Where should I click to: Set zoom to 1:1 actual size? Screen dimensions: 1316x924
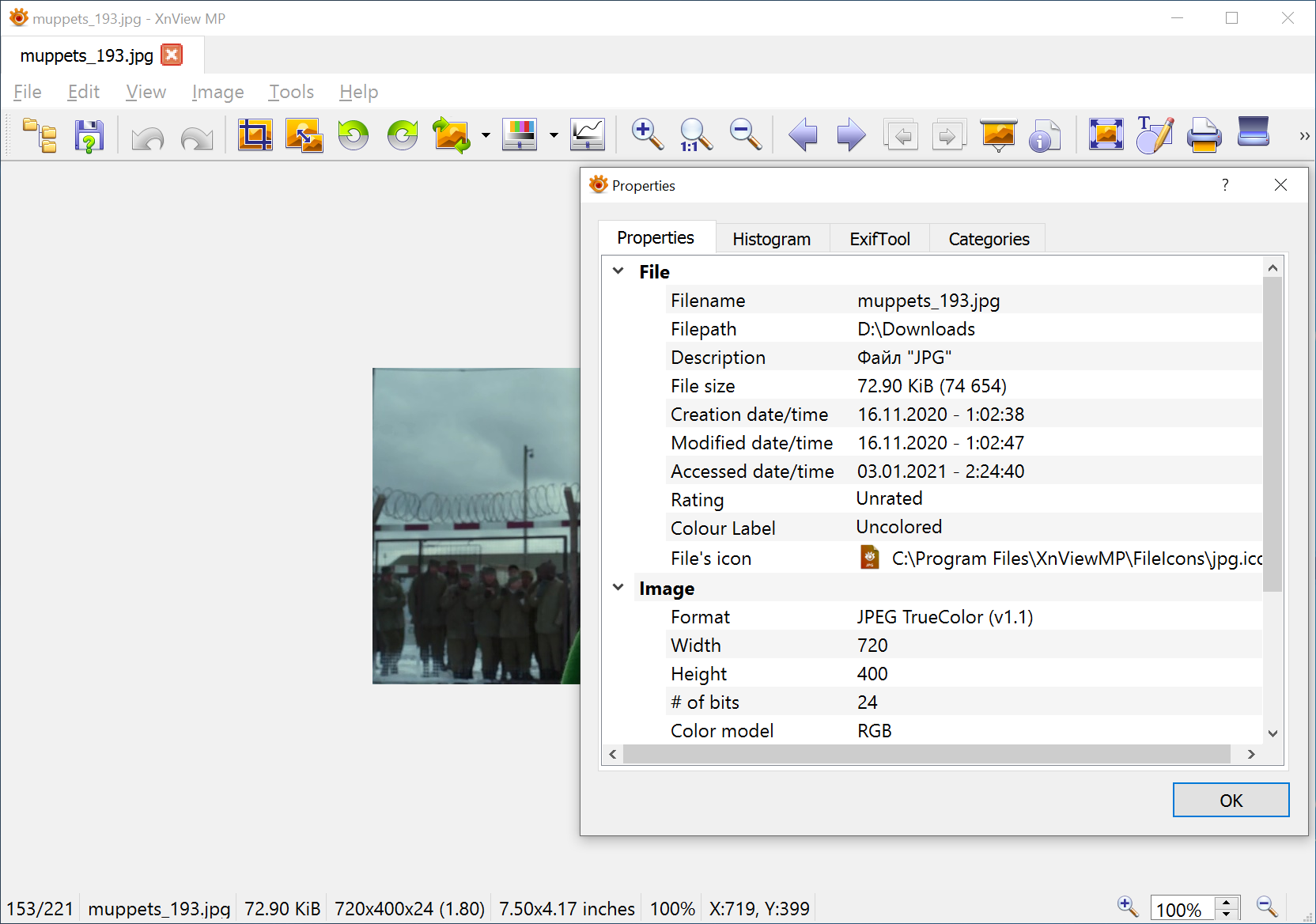[696, 135]
